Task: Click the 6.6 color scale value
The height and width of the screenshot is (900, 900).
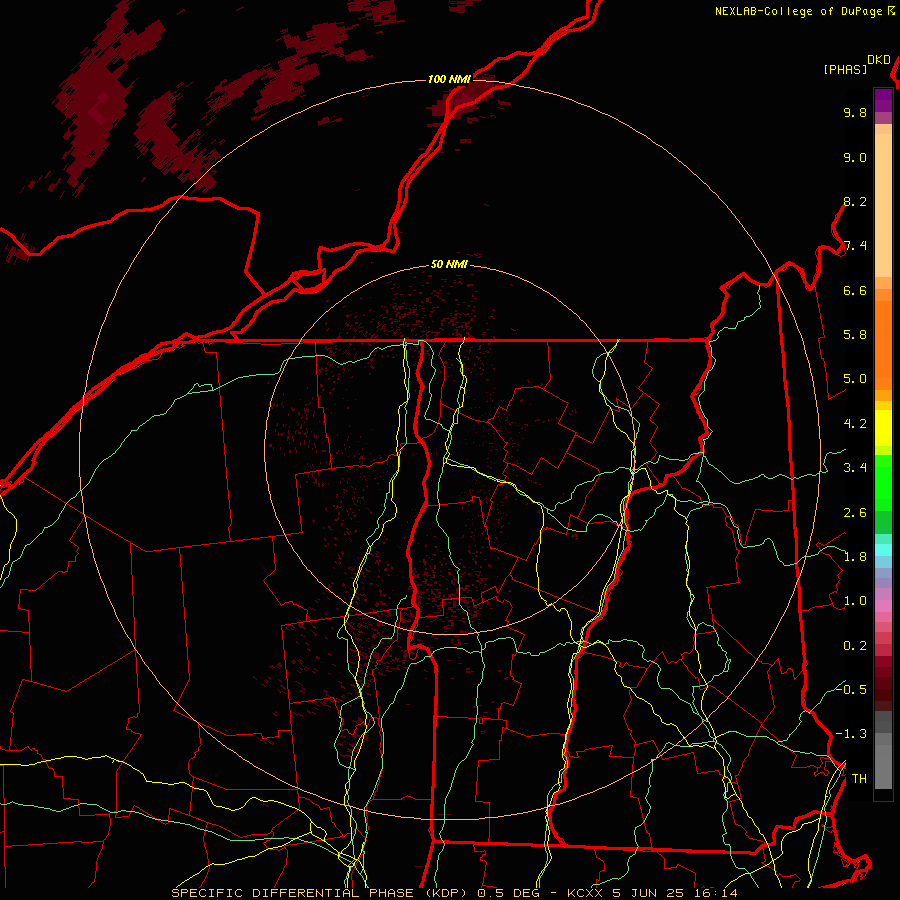Action: click(x=855, y=290)
